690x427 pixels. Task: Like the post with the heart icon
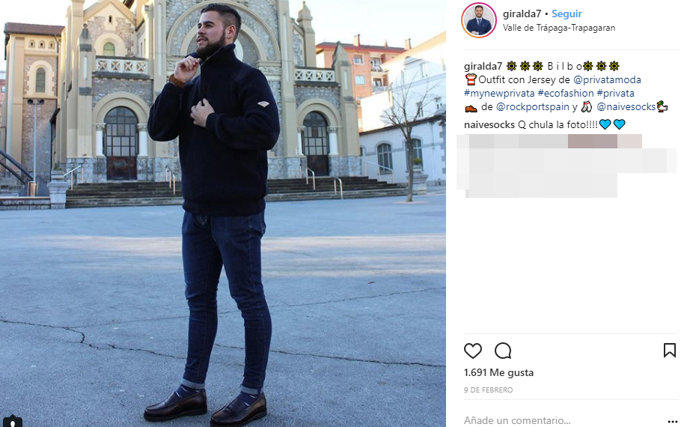pyautogui.click(x=473, y=351)
